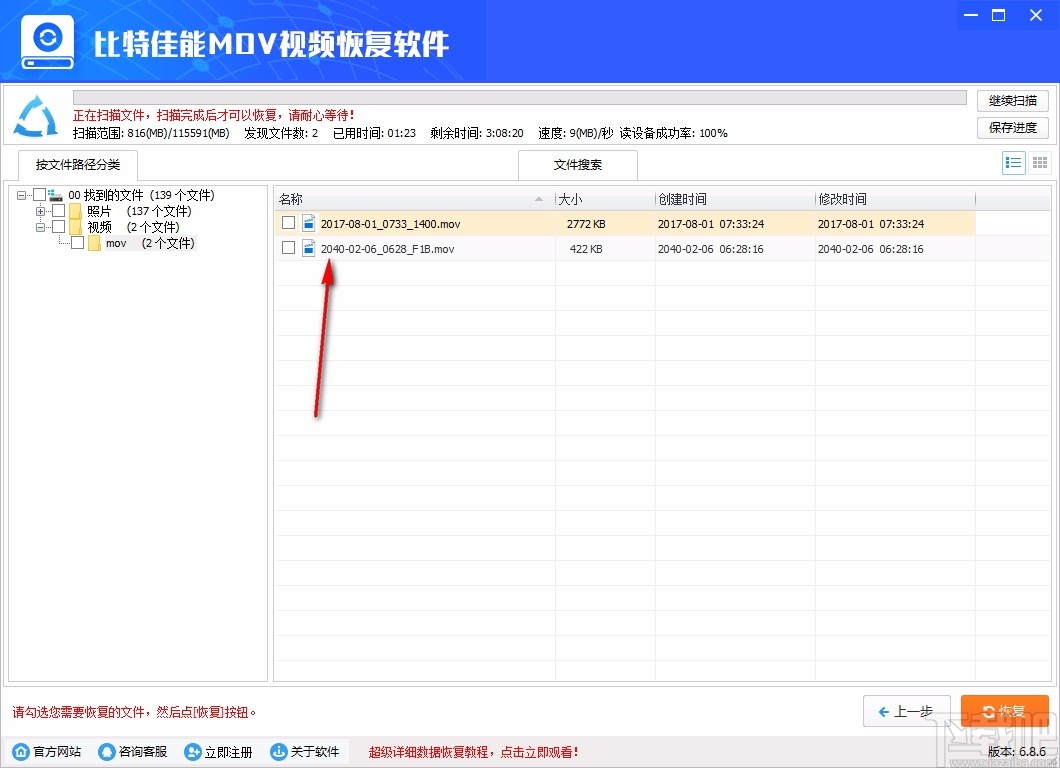Check the checkbox for 2017-08-01_0733_1400.mov
This screenshot has width=1060, height=768.
click(288, 223)
